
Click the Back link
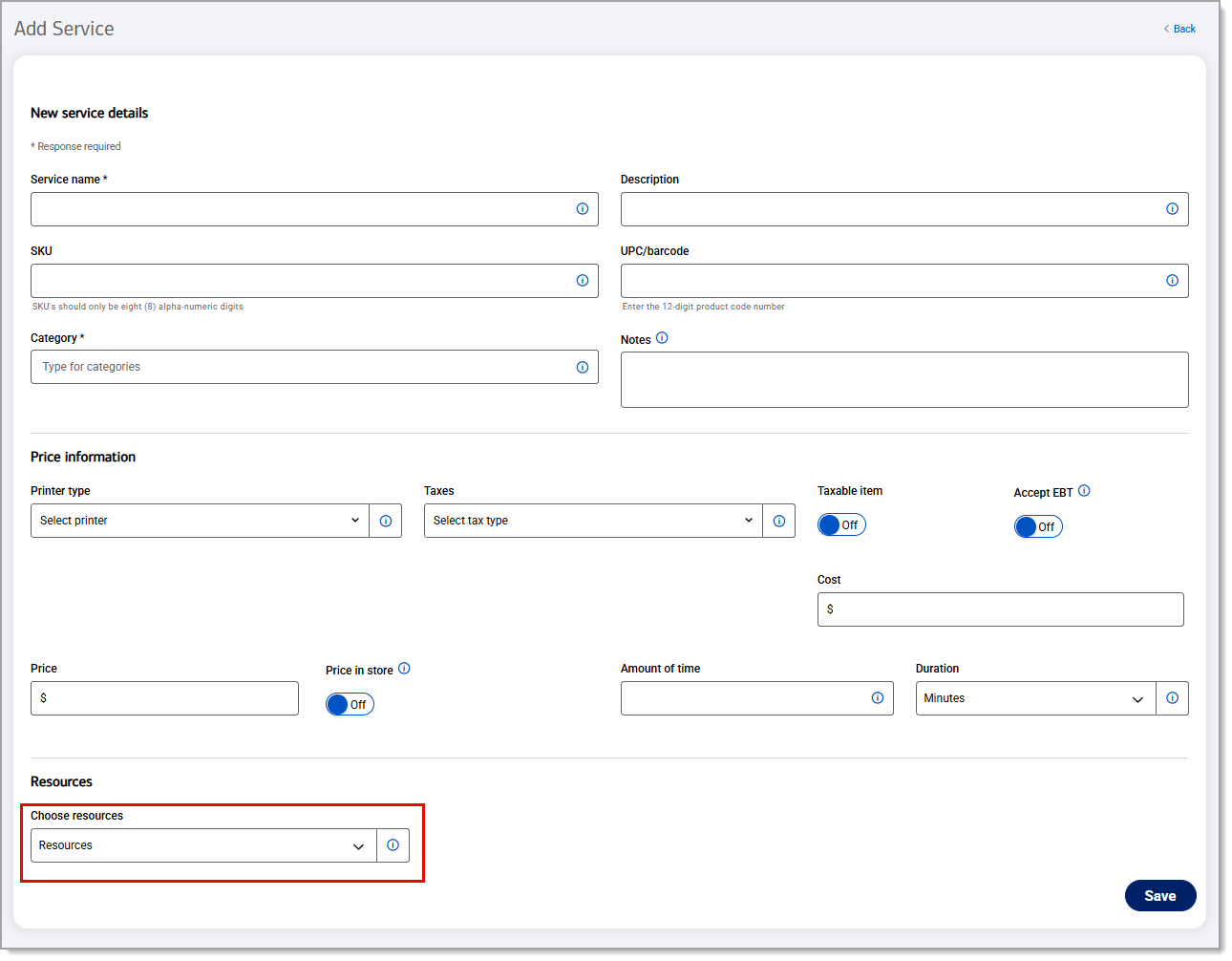(x=1179, y=29)
